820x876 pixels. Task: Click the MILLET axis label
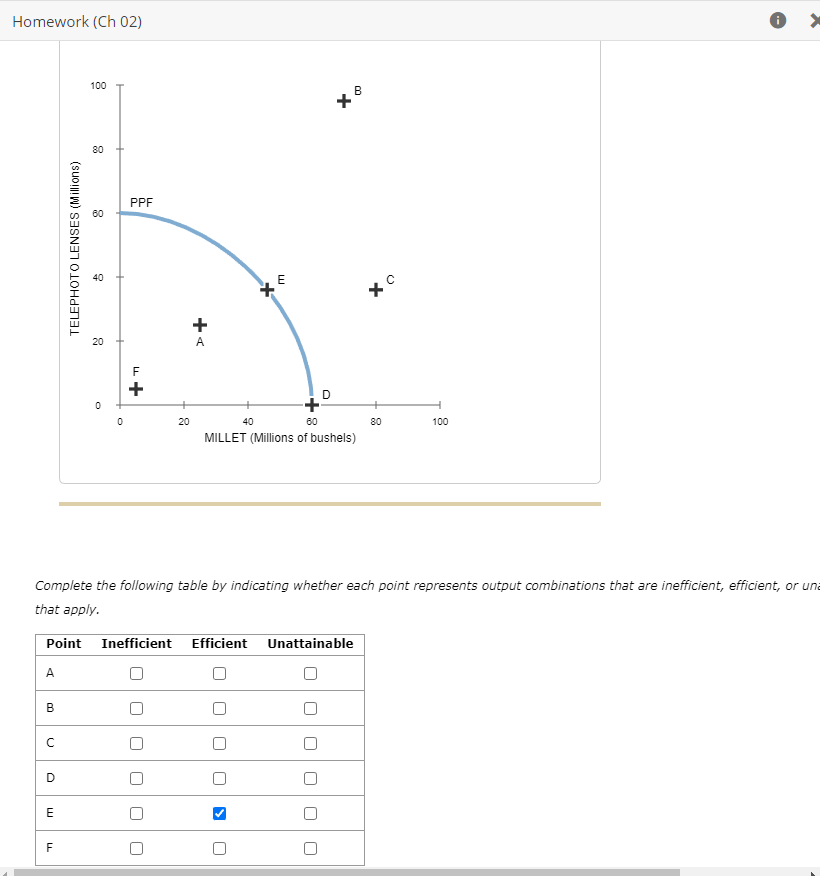(280, 436)
